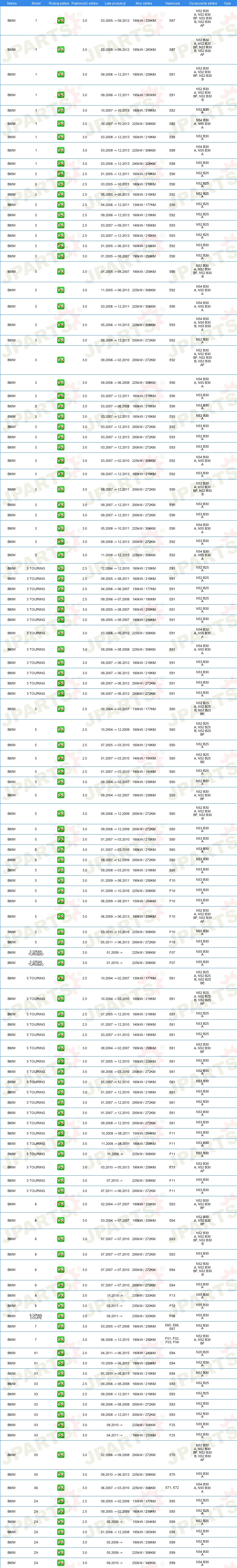Image resolution: width=237 pixels, height=1568 pixels.
Task: Click the fuel icon for 5 GRAN TURISMO 01.2010 row
Action: point(61,962)
